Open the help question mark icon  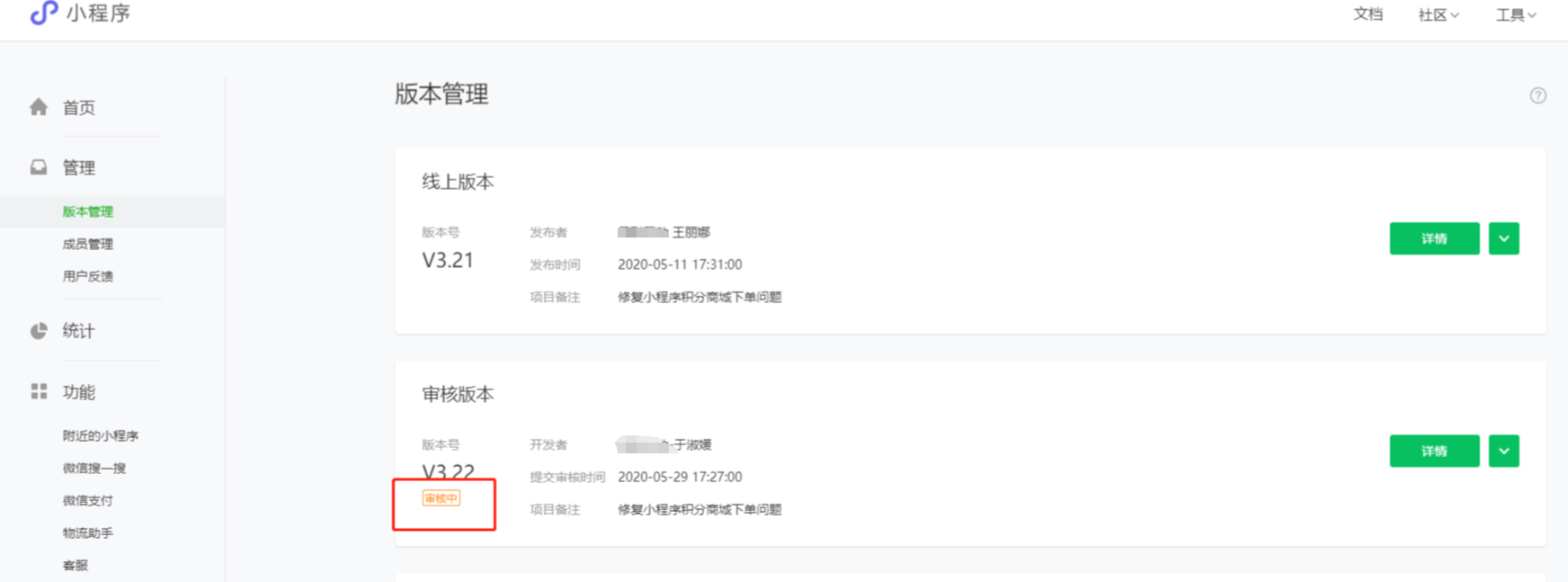point(1538,95)
